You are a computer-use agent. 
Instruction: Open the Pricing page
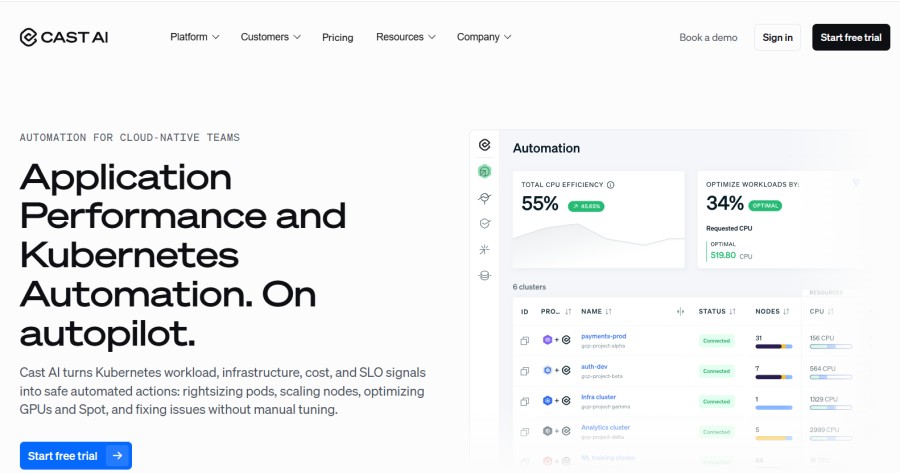tap(338, 37)
